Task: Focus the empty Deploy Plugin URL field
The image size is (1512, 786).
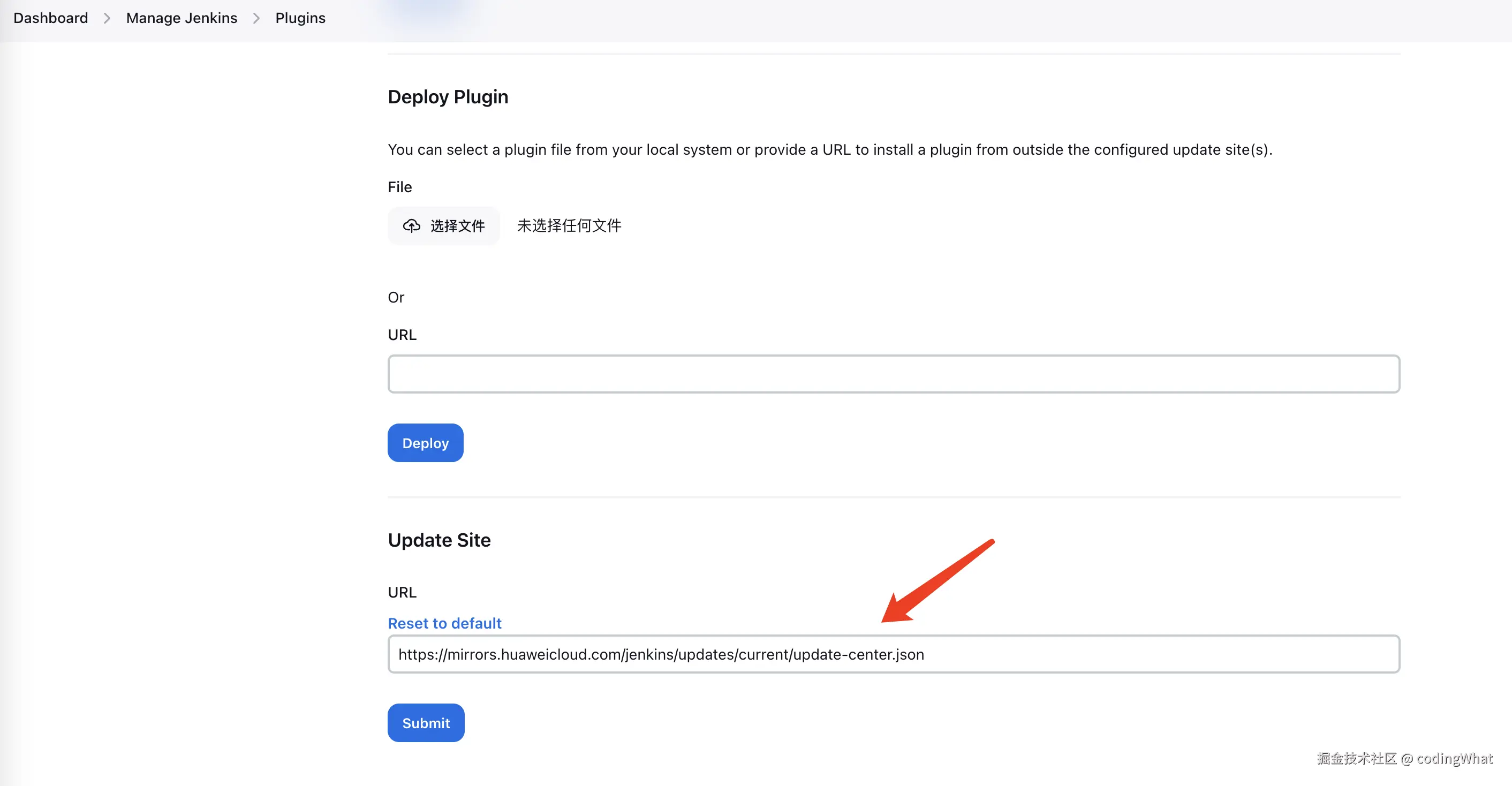Action: [x=894, y=374]
